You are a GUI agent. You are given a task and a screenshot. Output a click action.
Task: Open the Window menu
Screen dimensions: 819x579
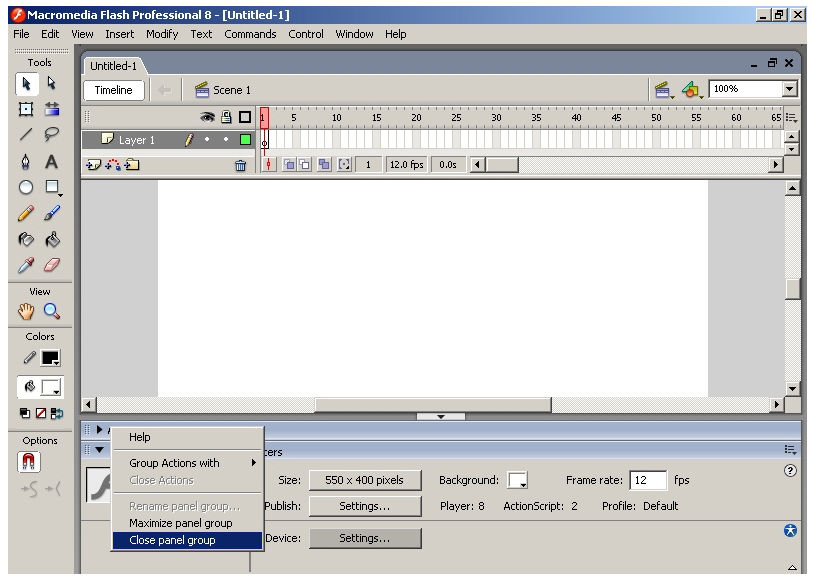tap(354, 34)
